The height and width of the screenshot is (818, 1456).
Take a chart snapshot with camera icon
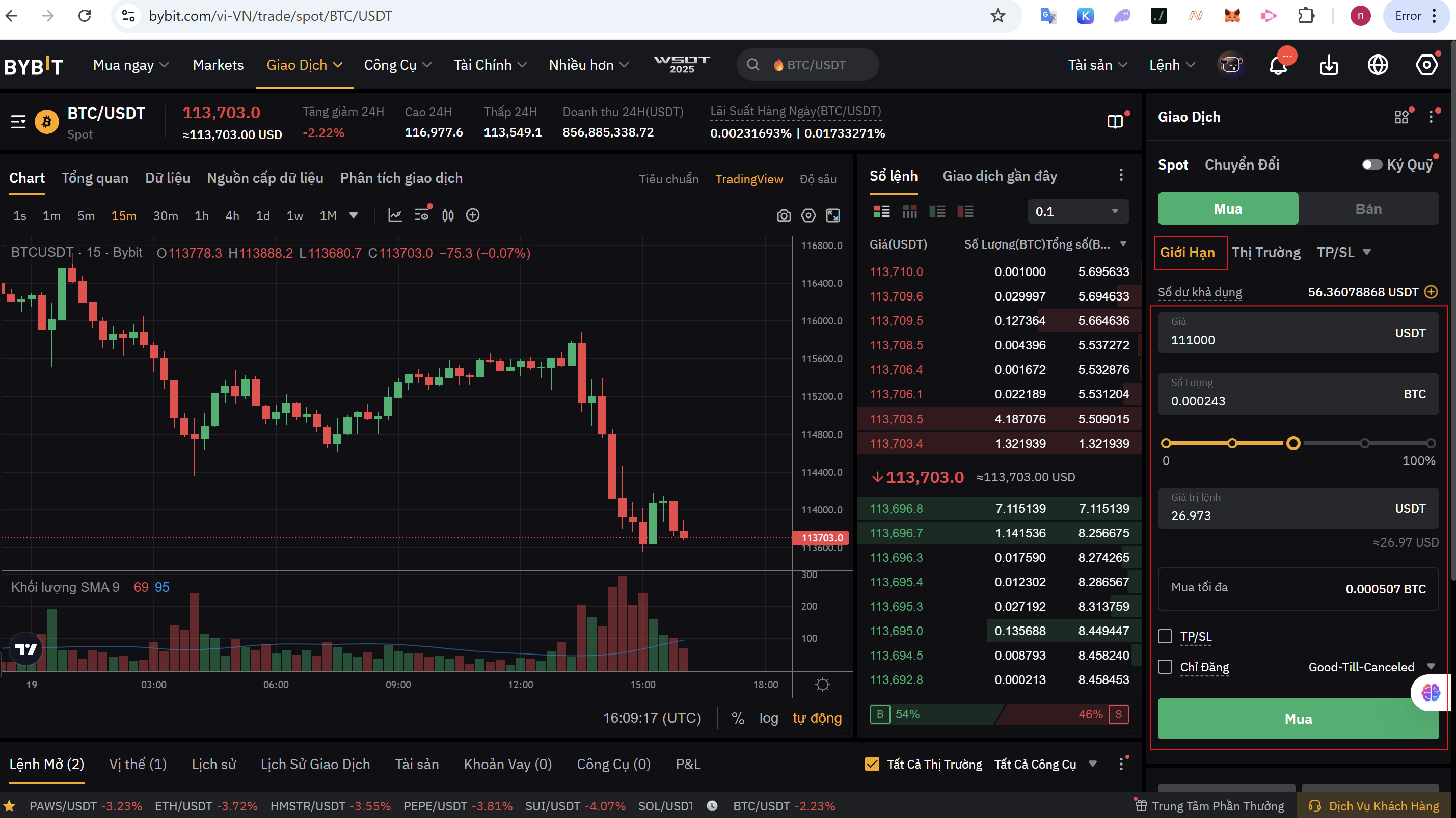[784, 215]
